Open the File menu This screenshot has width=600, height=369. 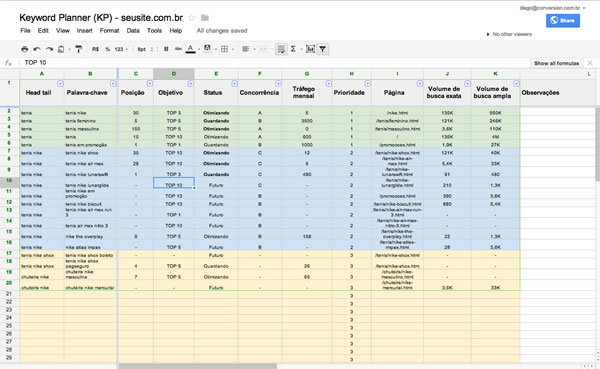point(25,31)
